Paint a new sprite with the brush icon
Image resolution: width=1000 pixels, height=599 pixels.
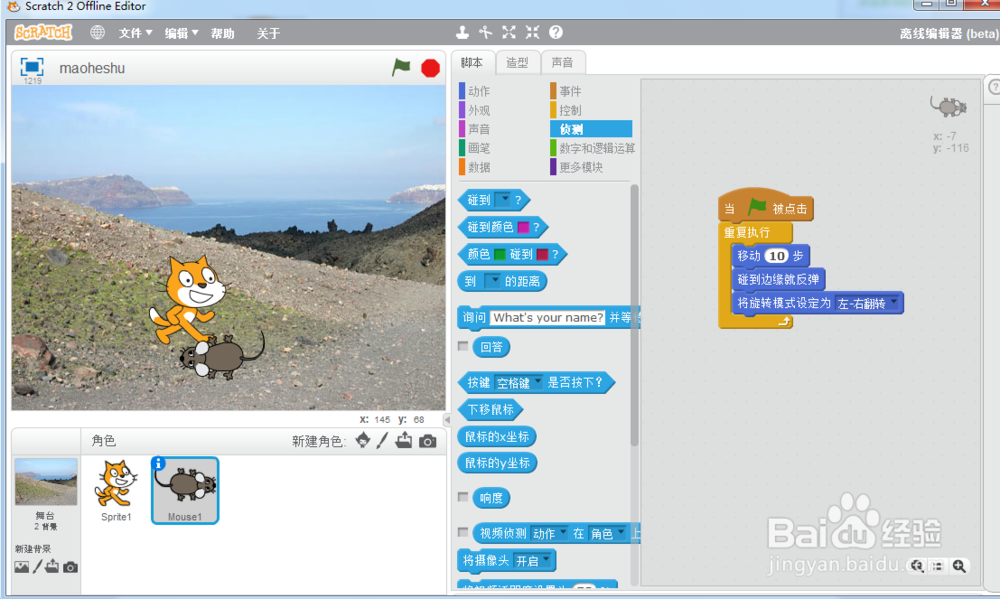pos(382,440)
